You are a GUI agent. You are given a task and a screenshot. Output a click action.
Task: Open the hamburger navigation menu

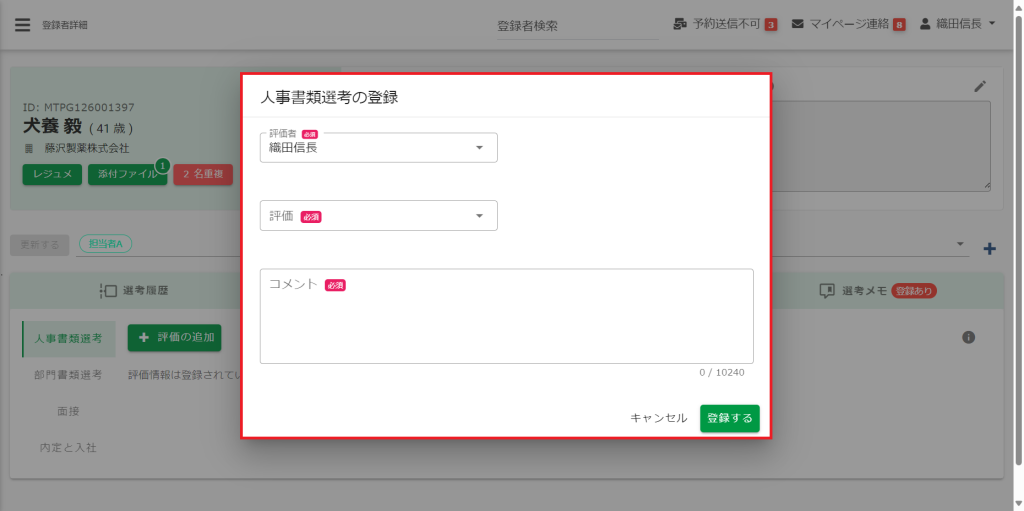[x=22, y=25]
